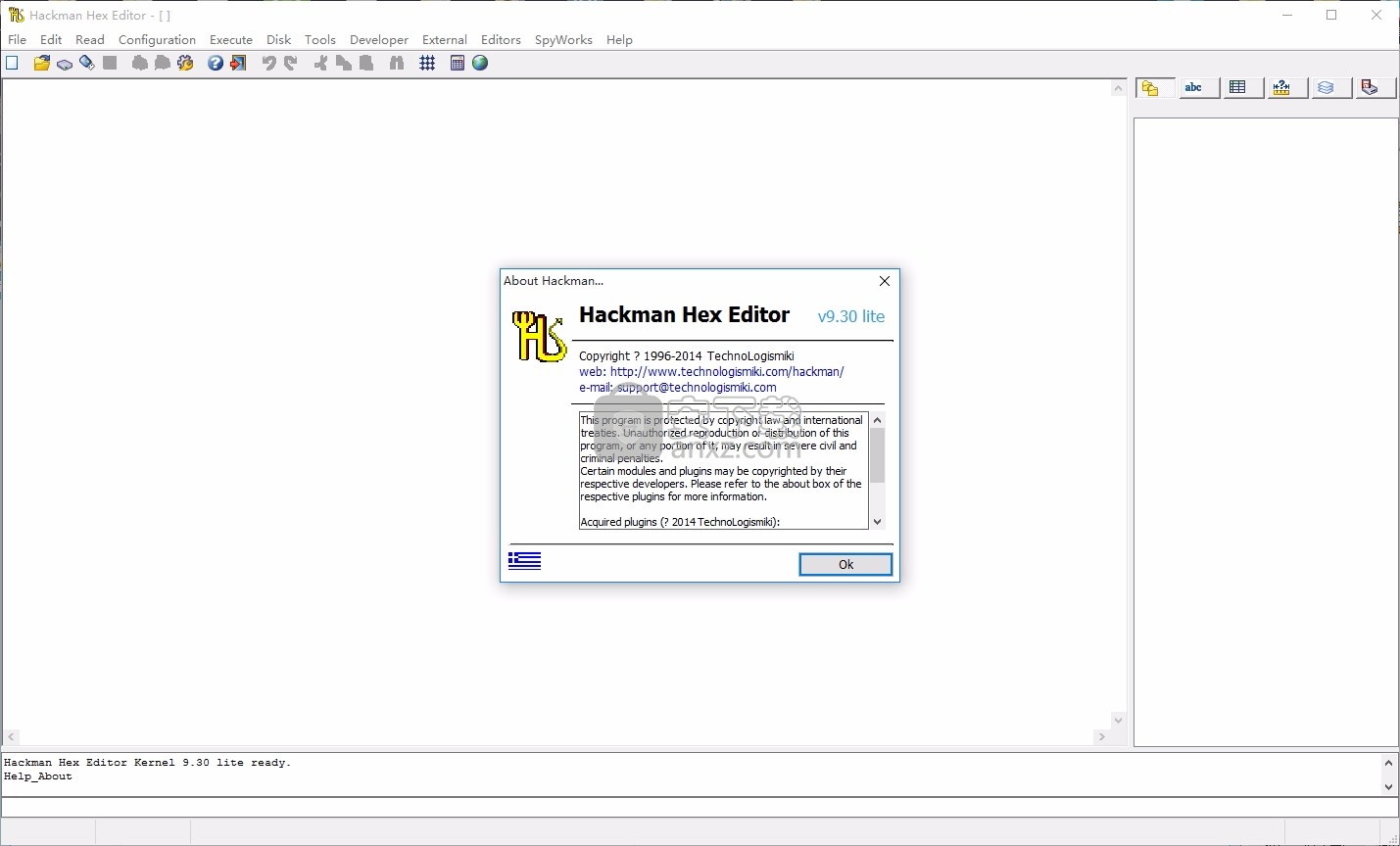Open a file with the yellow folder icon
The image size is (1400, 846).
click(x=41, y=63)
